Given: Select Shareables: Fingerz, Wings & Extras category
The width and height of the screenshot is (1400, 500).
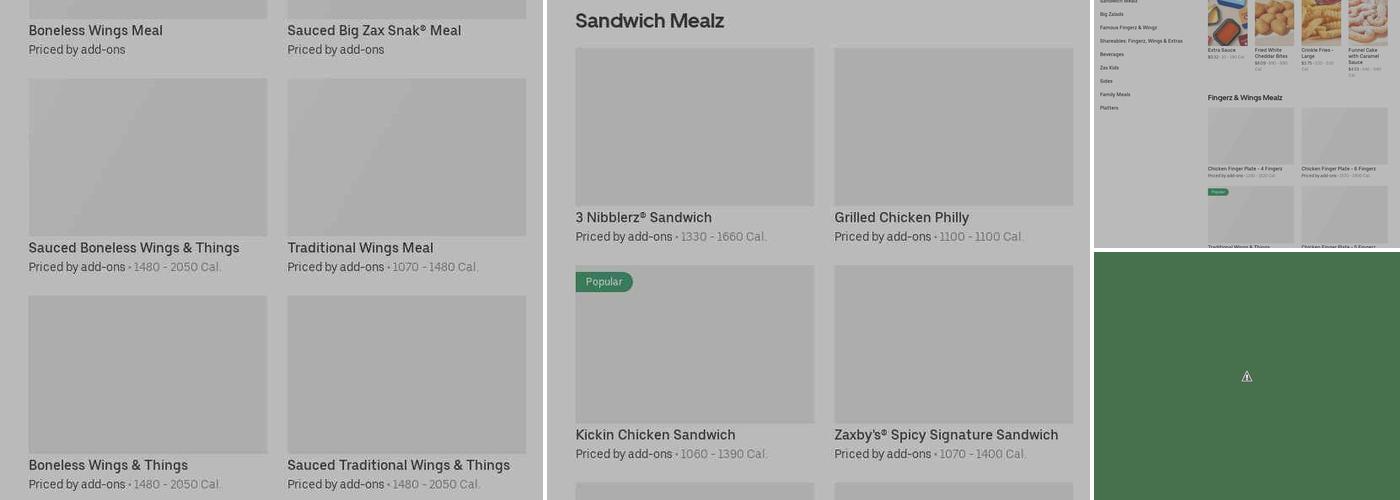Looking at the screenshot, I should 1141,41.
